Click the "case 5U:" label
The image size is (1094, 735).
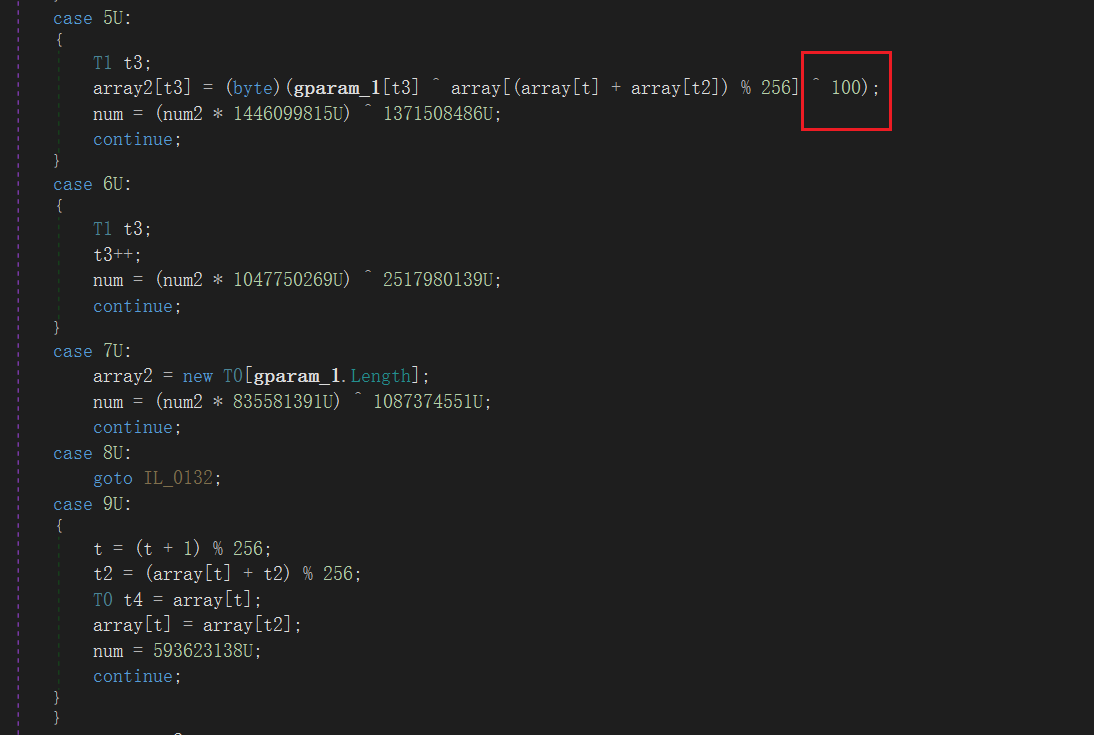point(92,18)
